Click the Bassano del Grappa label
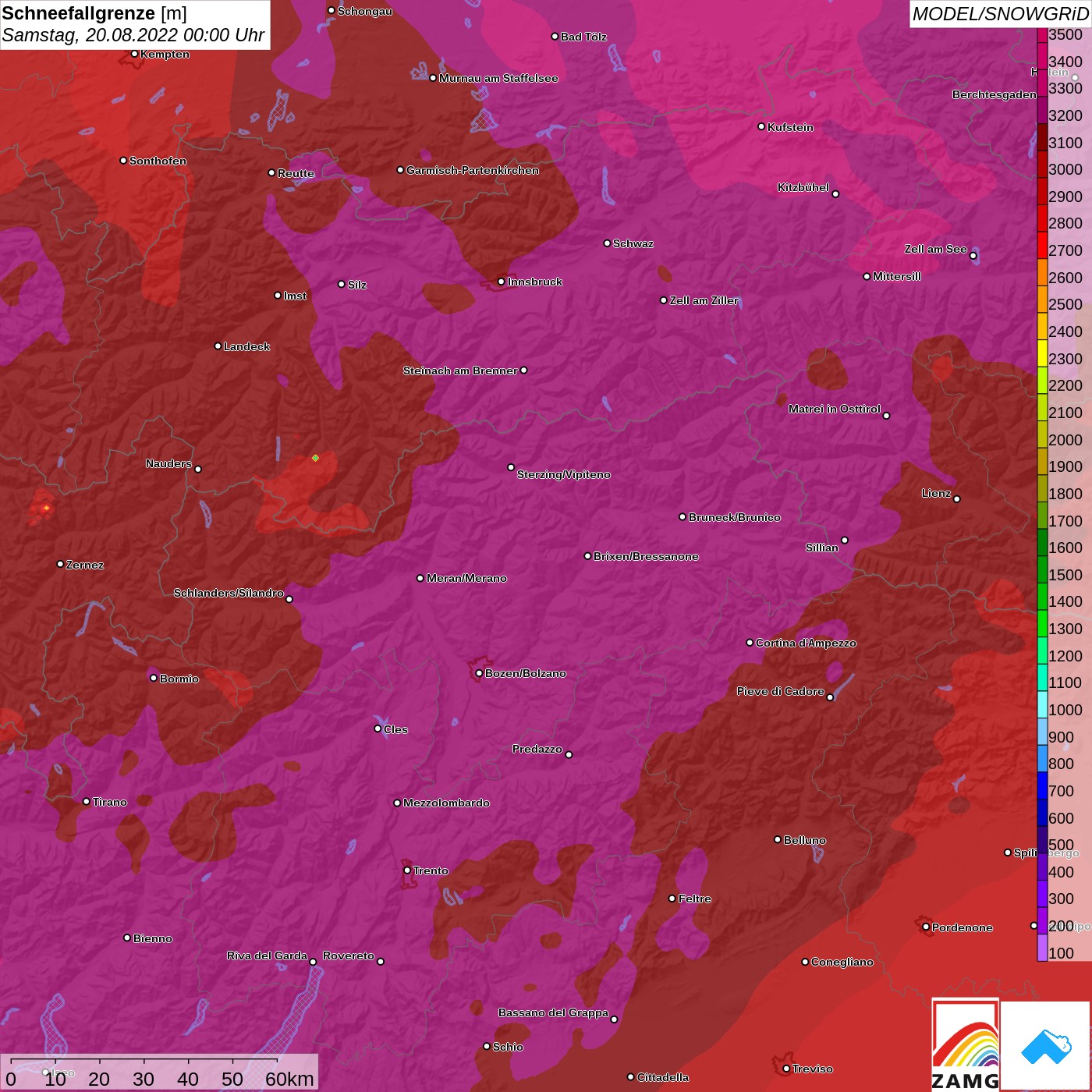The height and width of the screenshot is (1092, 1092). click(x=554, y=1012)
